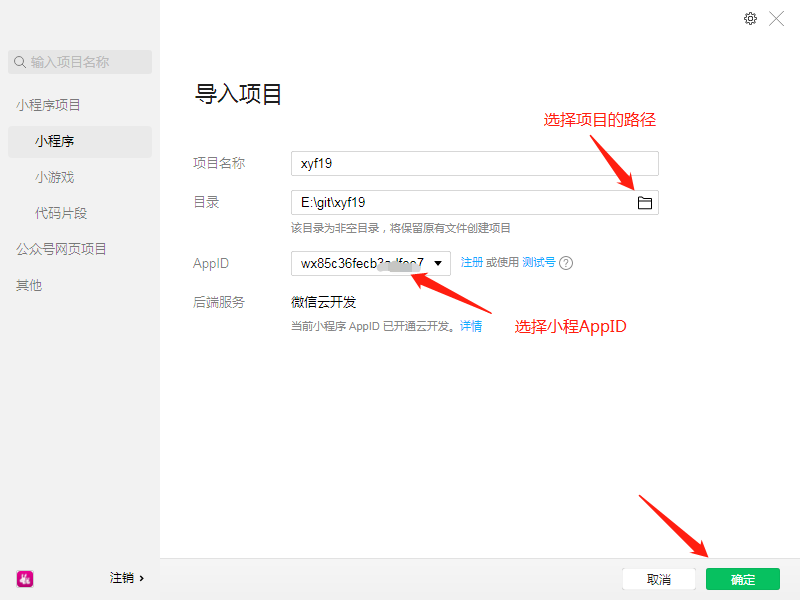Click the 取消 cancel button
Viewport: 800px width, 600px height.
[659, 579]
